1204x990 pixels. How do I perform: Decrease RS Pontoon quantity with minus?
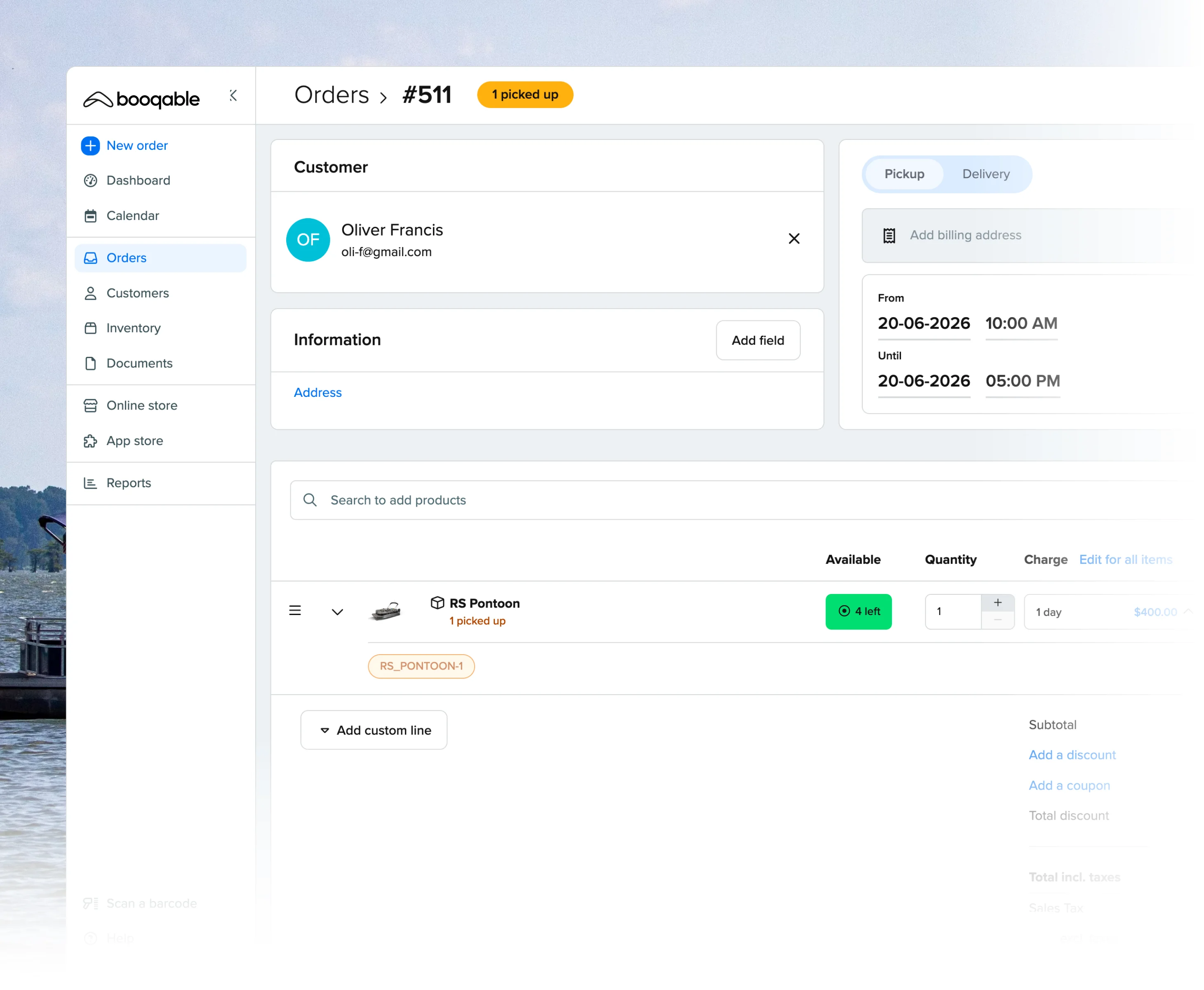(x=998, y=620)
